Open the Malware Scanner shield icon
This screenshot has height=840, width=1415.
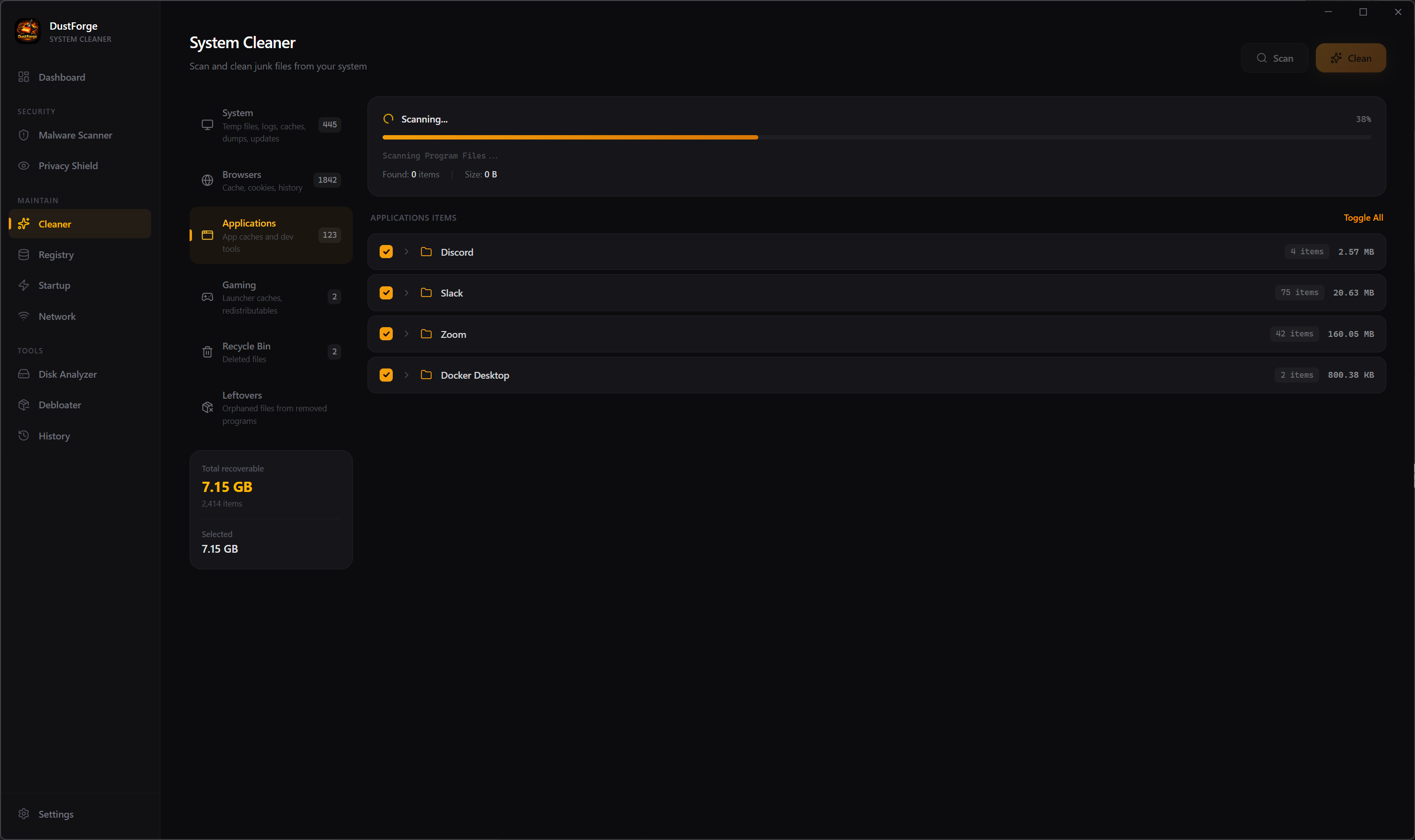23,135
